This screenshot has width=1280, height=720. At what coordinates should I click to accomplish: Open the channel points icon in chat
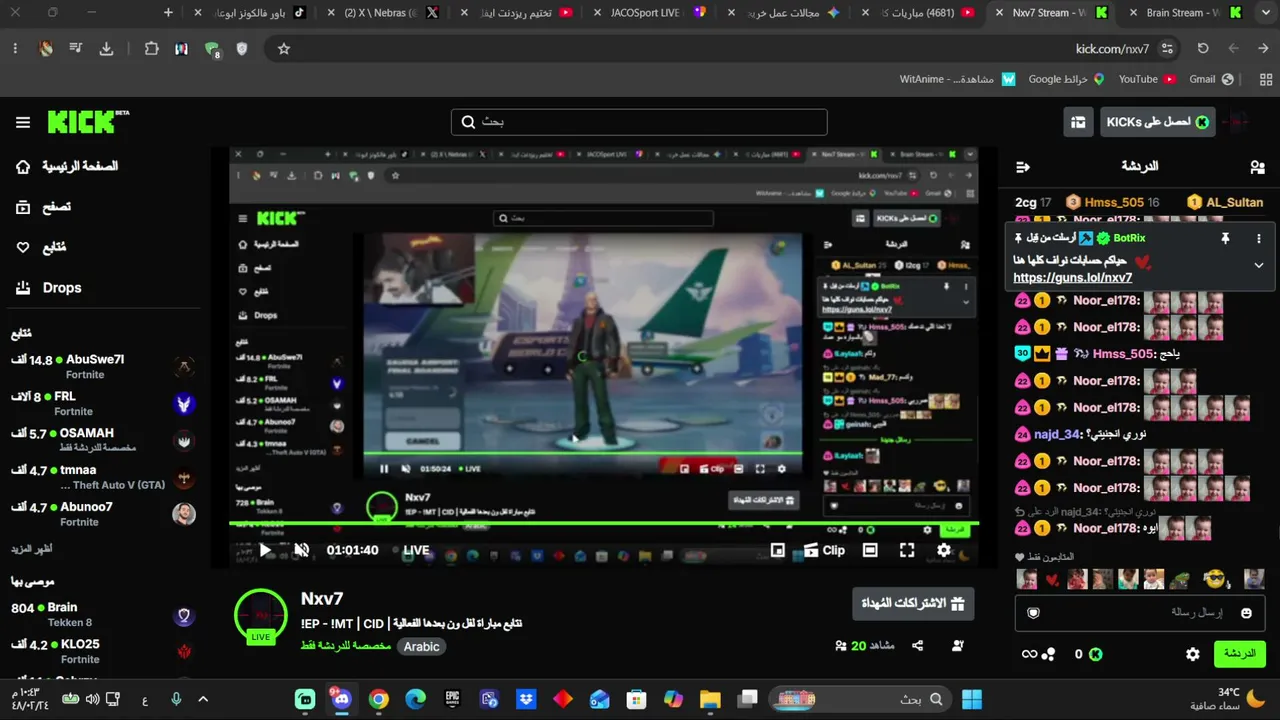coord(1048,654)
